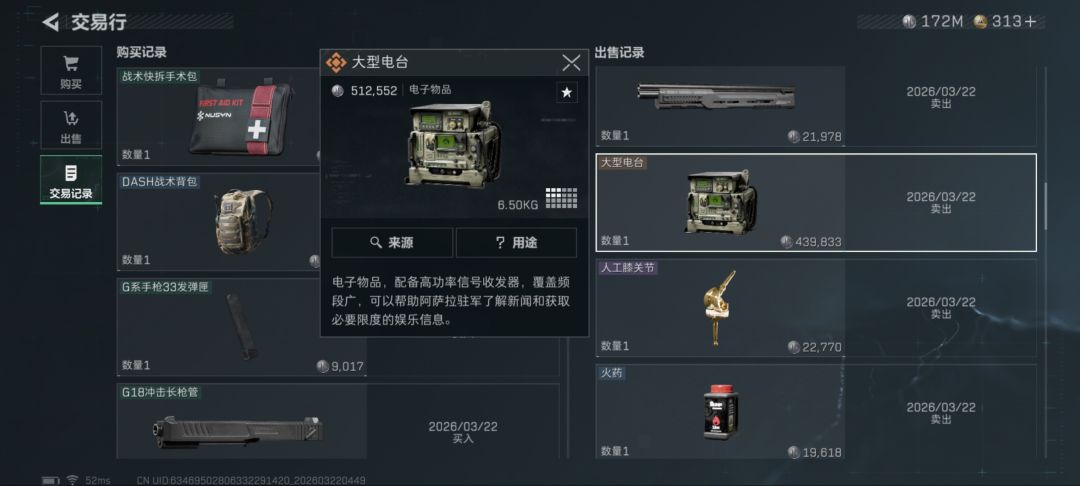Close the 大型电台 detail popup
Viewport: 1080px width, 486px height.
pos(571,63)
